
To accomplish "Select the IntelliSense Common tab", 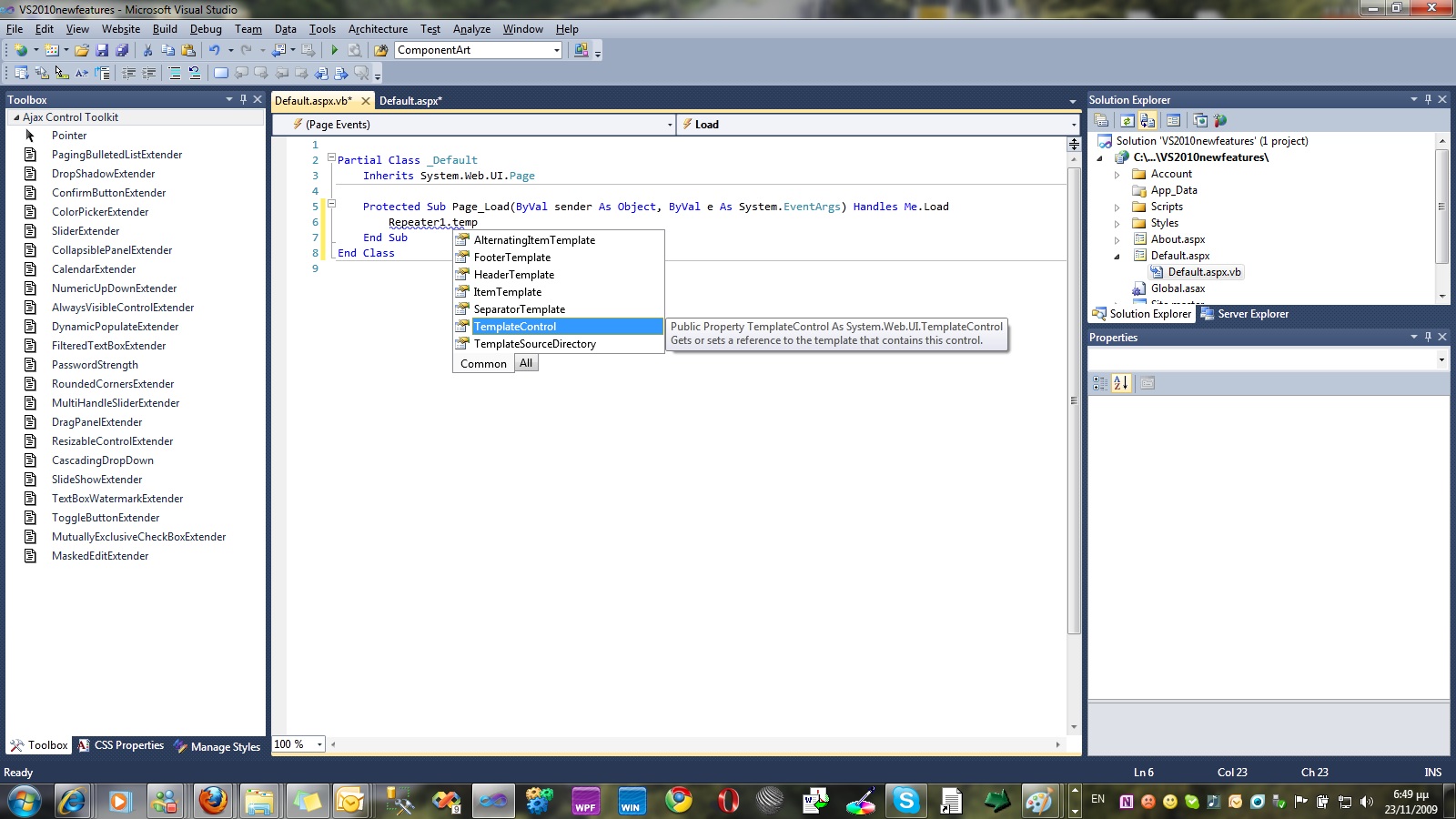I will pos(483,364).
